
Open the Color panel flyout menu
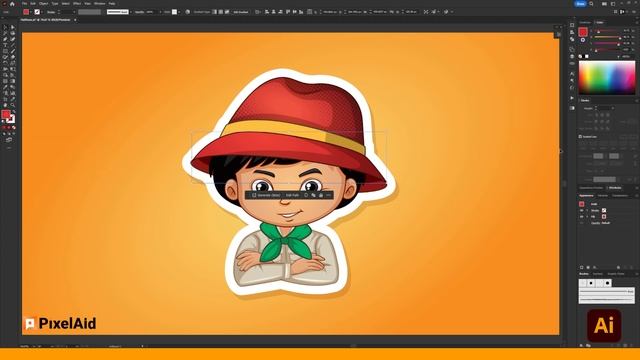pos(637,22)
